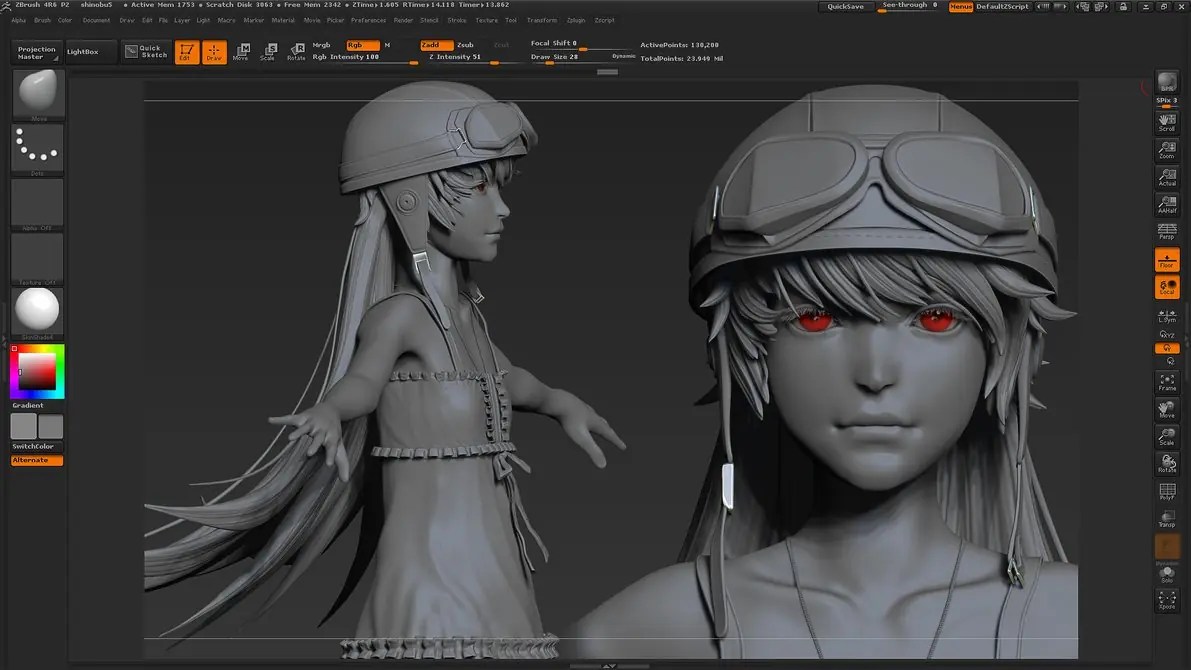Click the Xpose icon
Image resolution: width=1191 pixels, height=670 pixels.
(1167, 600)
